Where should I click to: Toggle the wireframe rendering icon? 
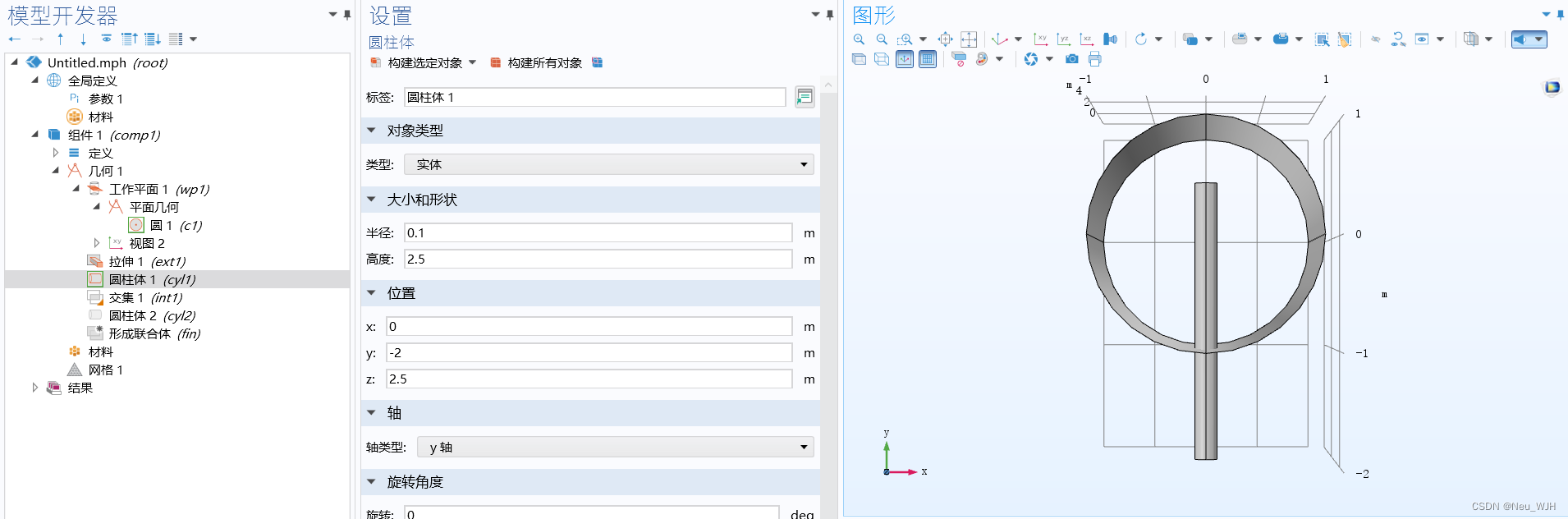(x=882, y=59)
